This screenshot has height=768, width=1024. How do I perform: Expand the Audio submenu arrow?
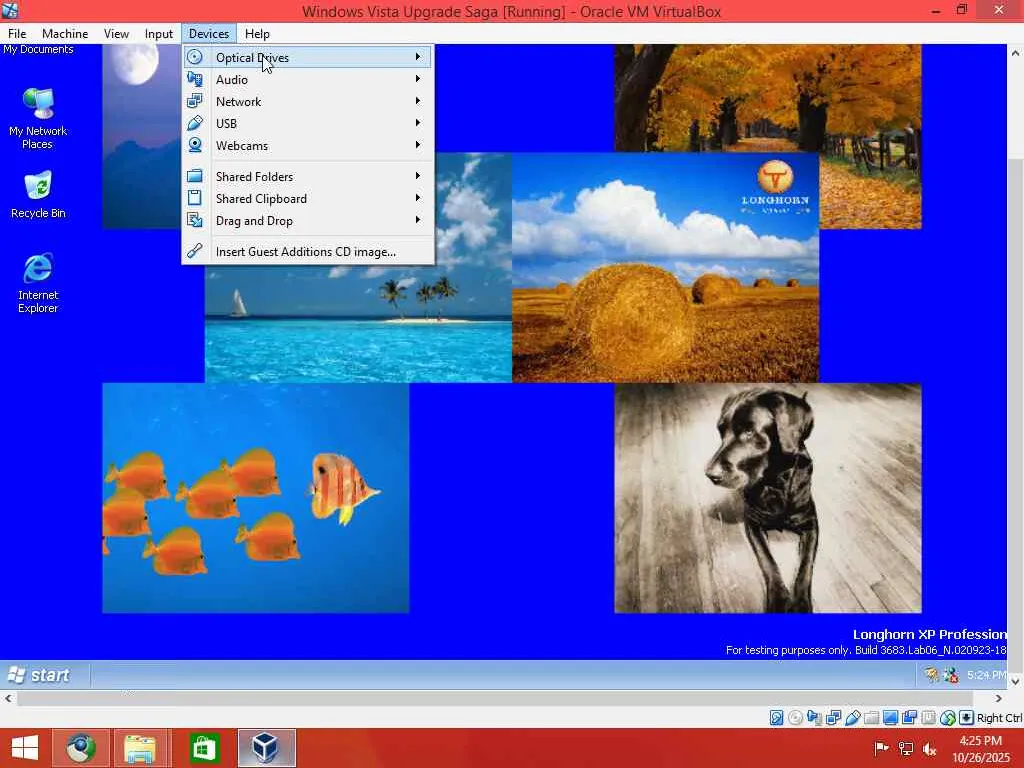tap(418, 79)
